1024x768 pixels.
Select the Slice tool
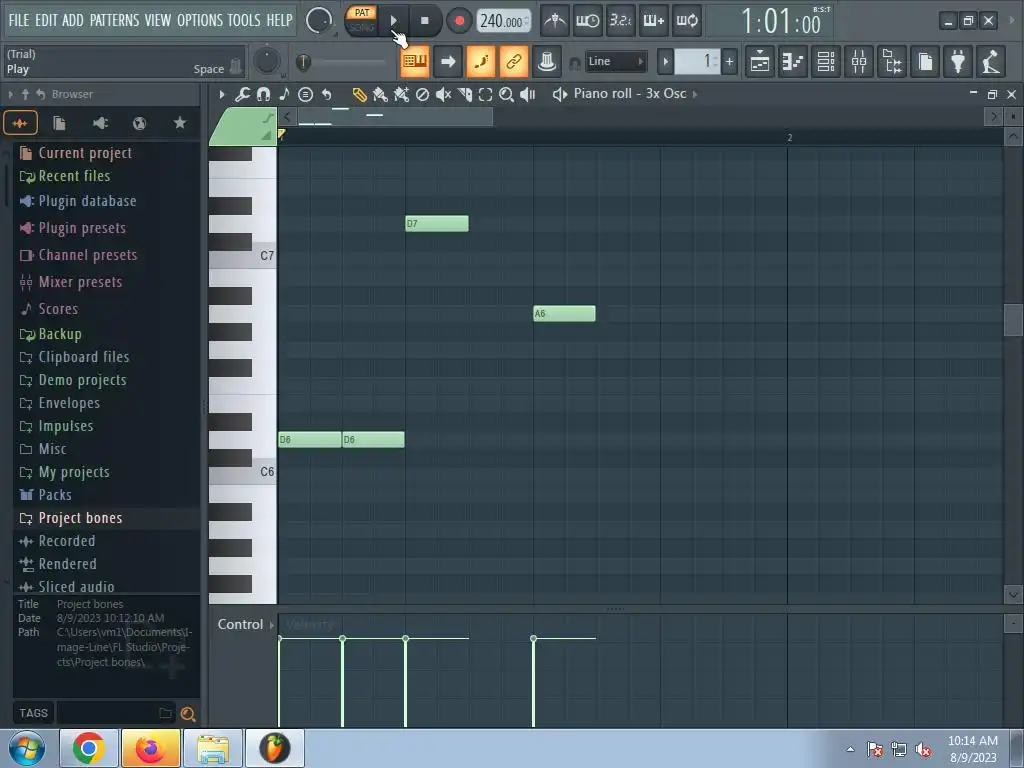(464, 95)
